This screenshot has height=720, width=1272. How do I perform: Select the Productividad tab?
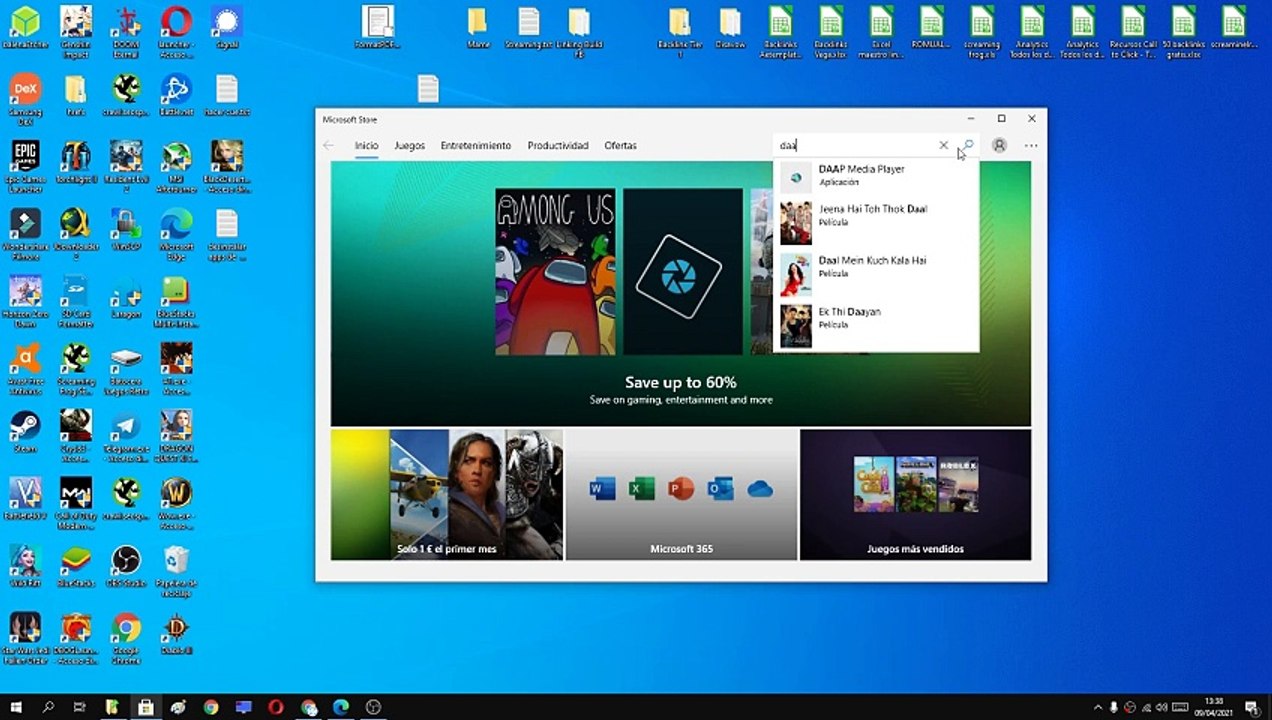coord(558,145)
